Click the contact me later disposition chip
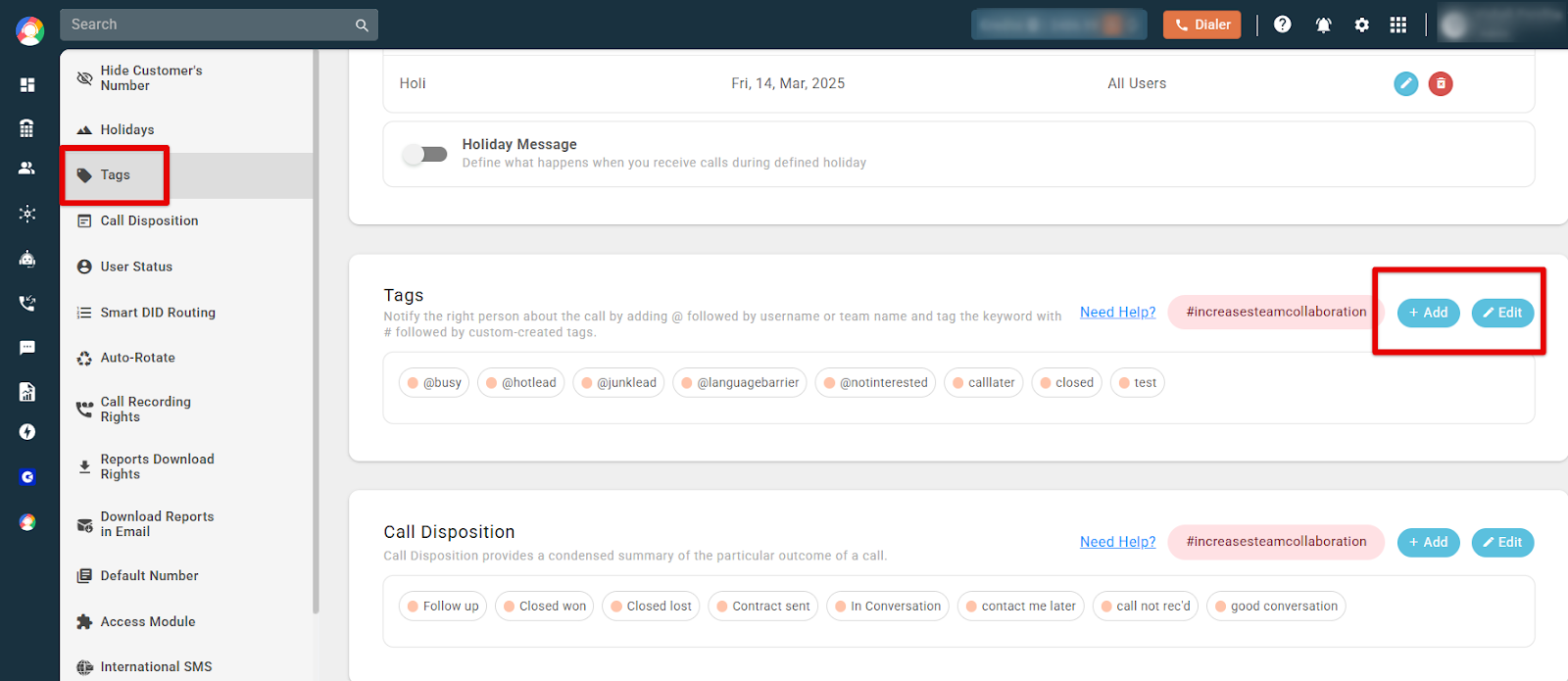Image resolution: width=1568 pixels, height=681 pixels. (x=1021, y=607)
